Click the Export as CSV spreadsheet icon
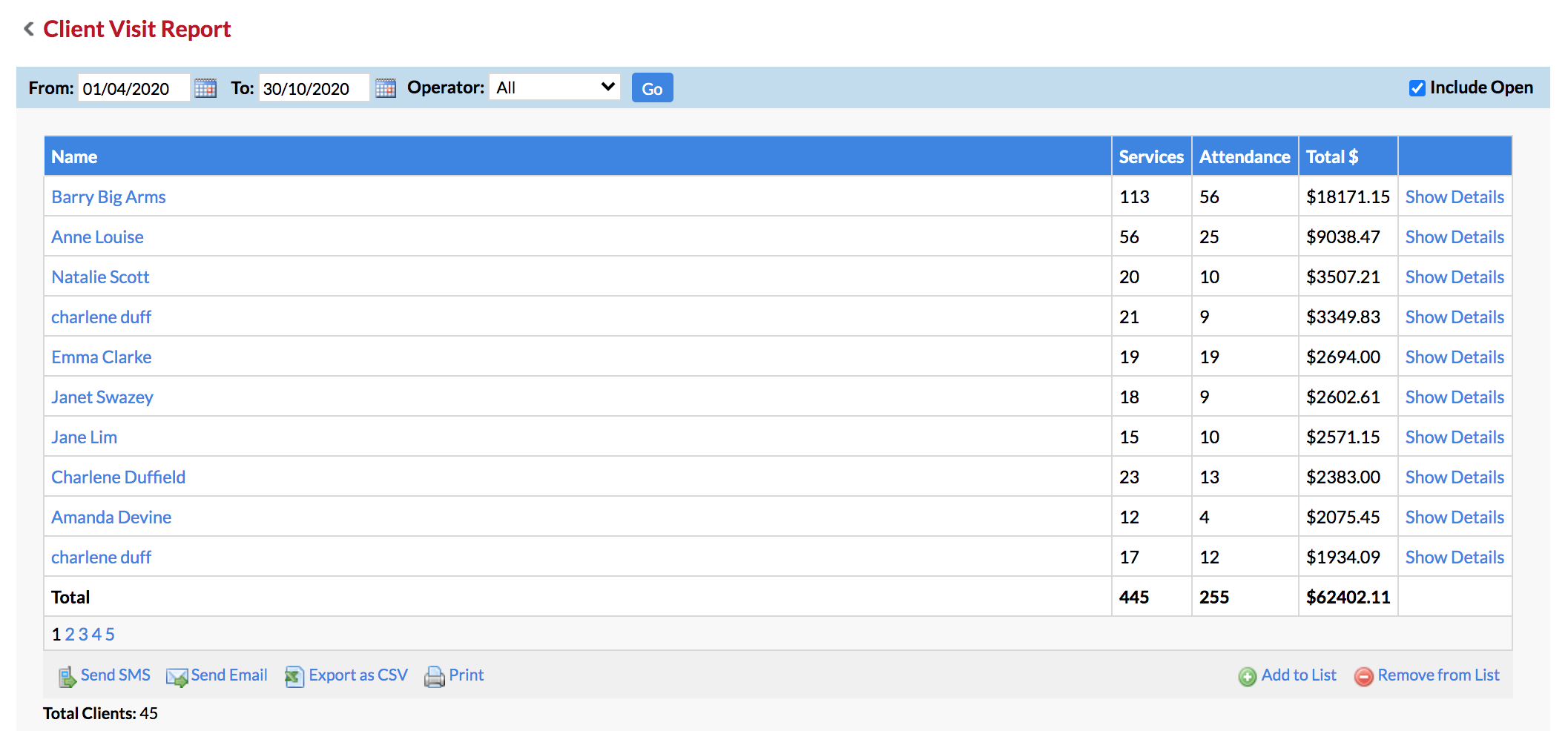 (x=294, y=676)
